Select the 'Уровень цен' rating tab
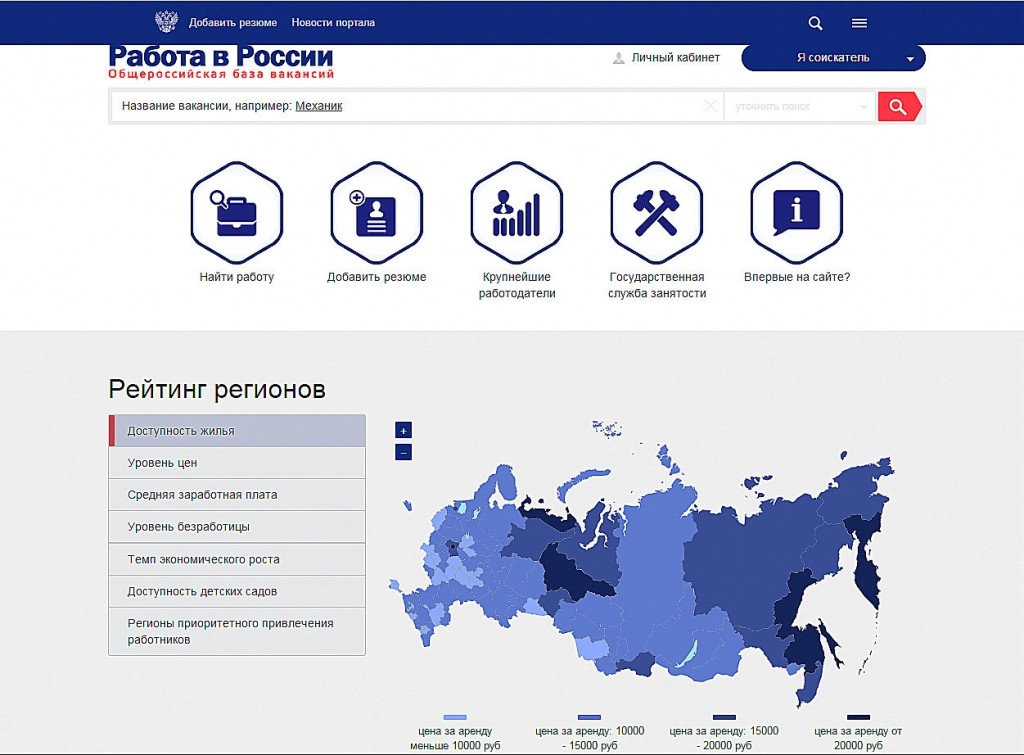The width and height of the screenshot is (1024, 755). click(x=237, y=462)
